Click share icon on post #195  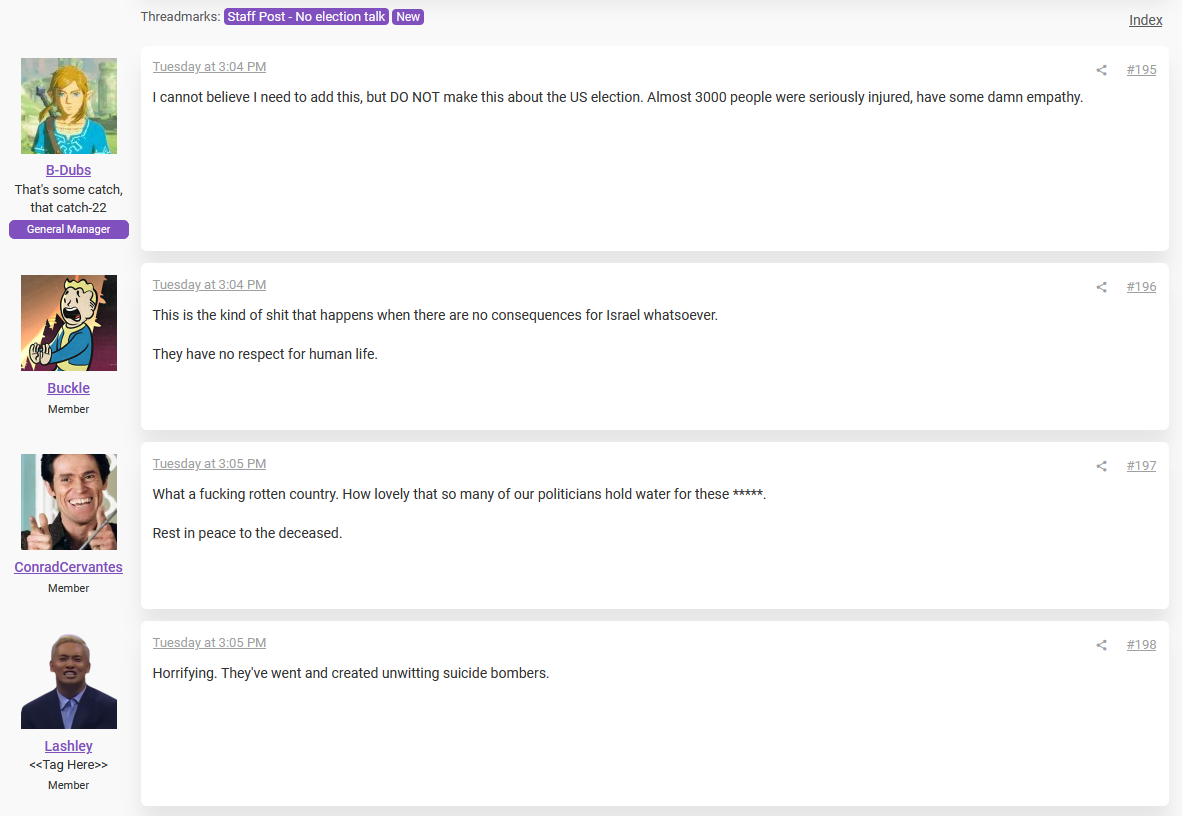point(1101,70)
